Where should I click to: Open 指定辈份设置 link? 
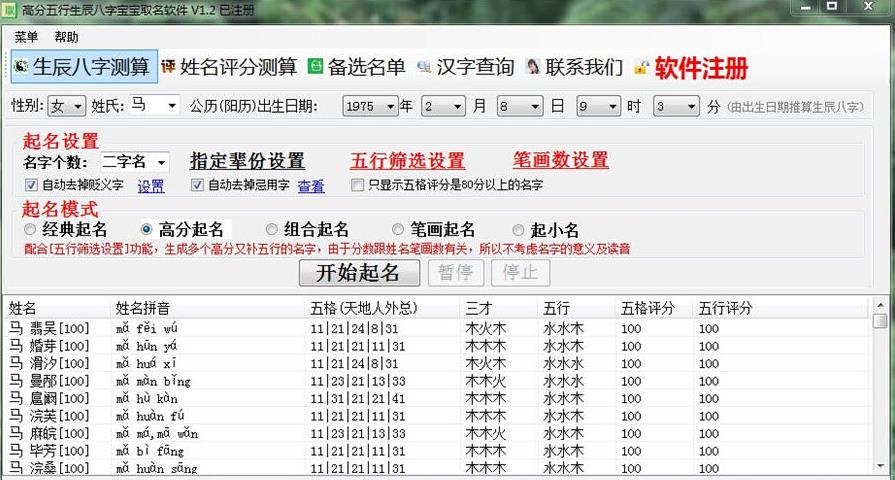[x=248, y=161]
